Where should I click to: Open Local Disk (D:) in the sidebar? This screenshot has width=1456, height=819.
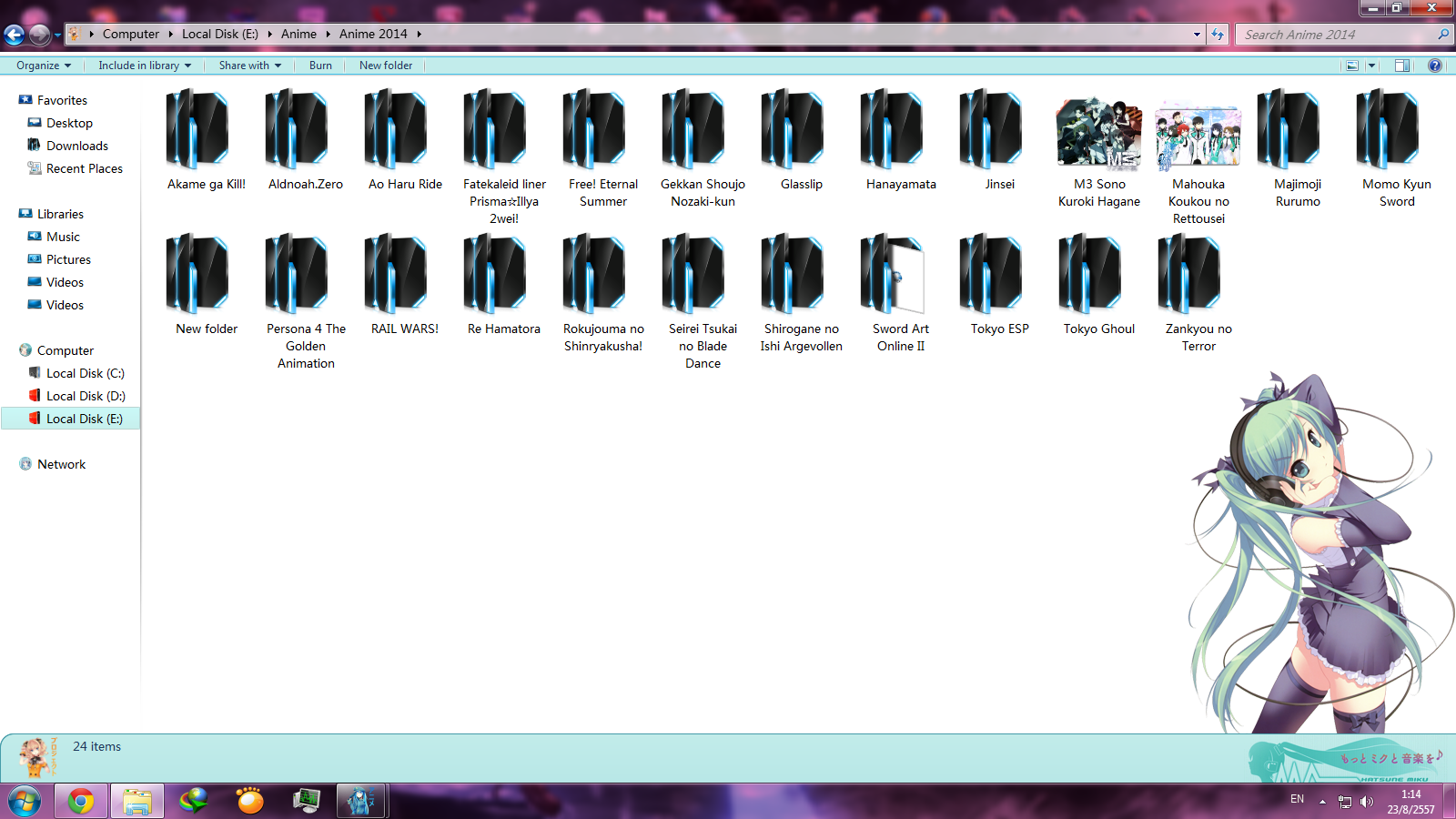pos(86,396)
